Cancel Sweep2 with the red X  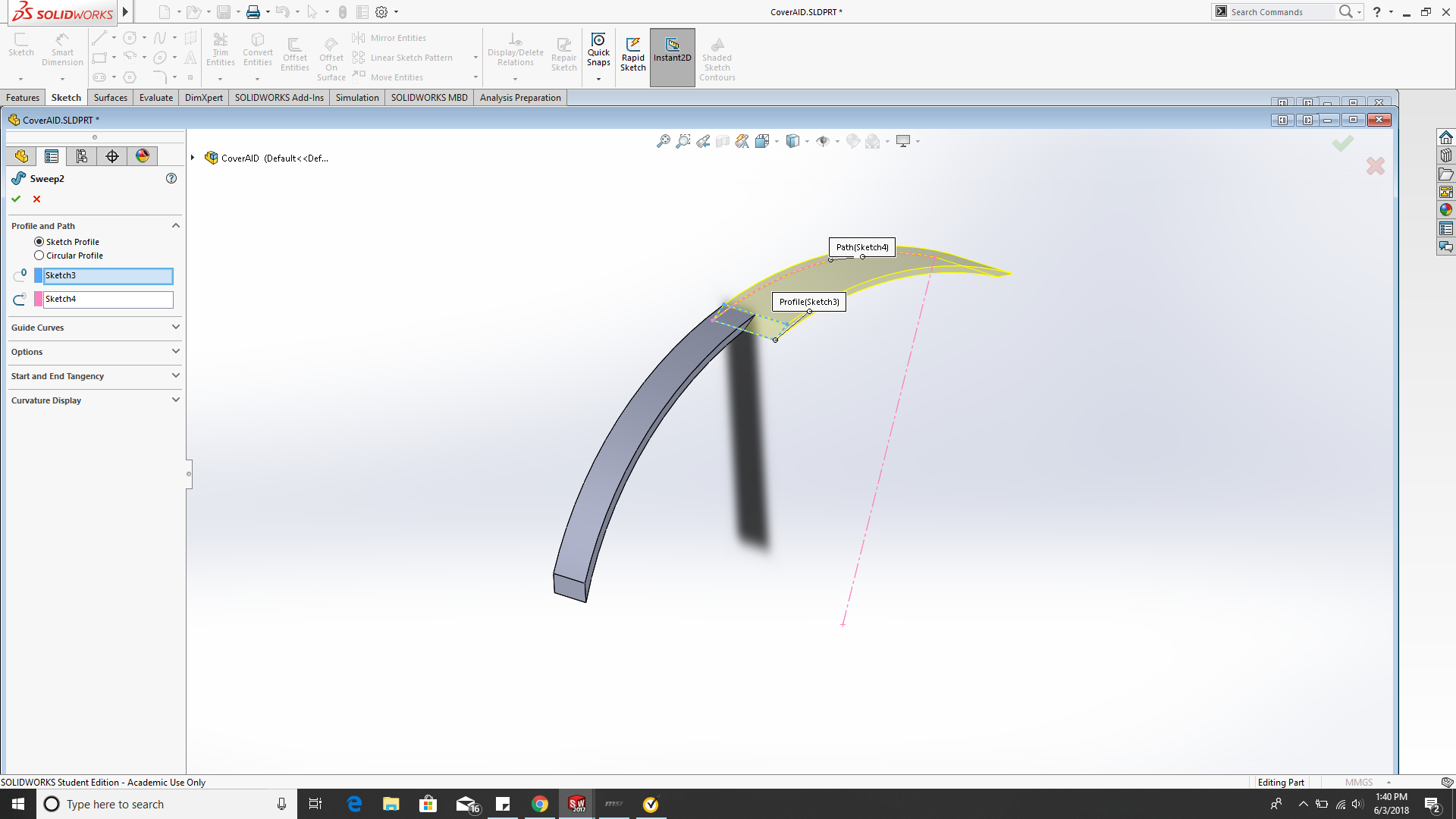coord(36,199)
